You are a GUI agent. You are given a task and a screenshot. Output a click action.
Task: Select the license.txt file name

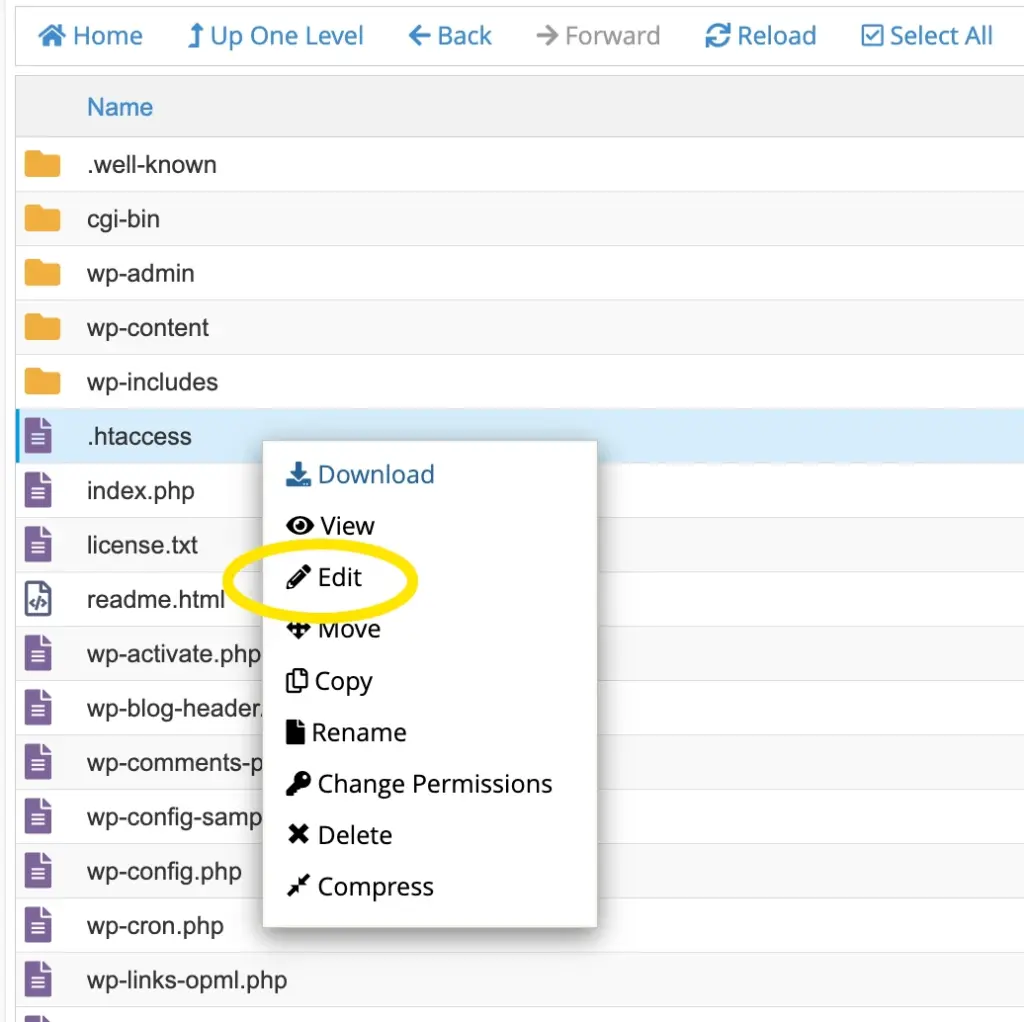pos(142,545)
